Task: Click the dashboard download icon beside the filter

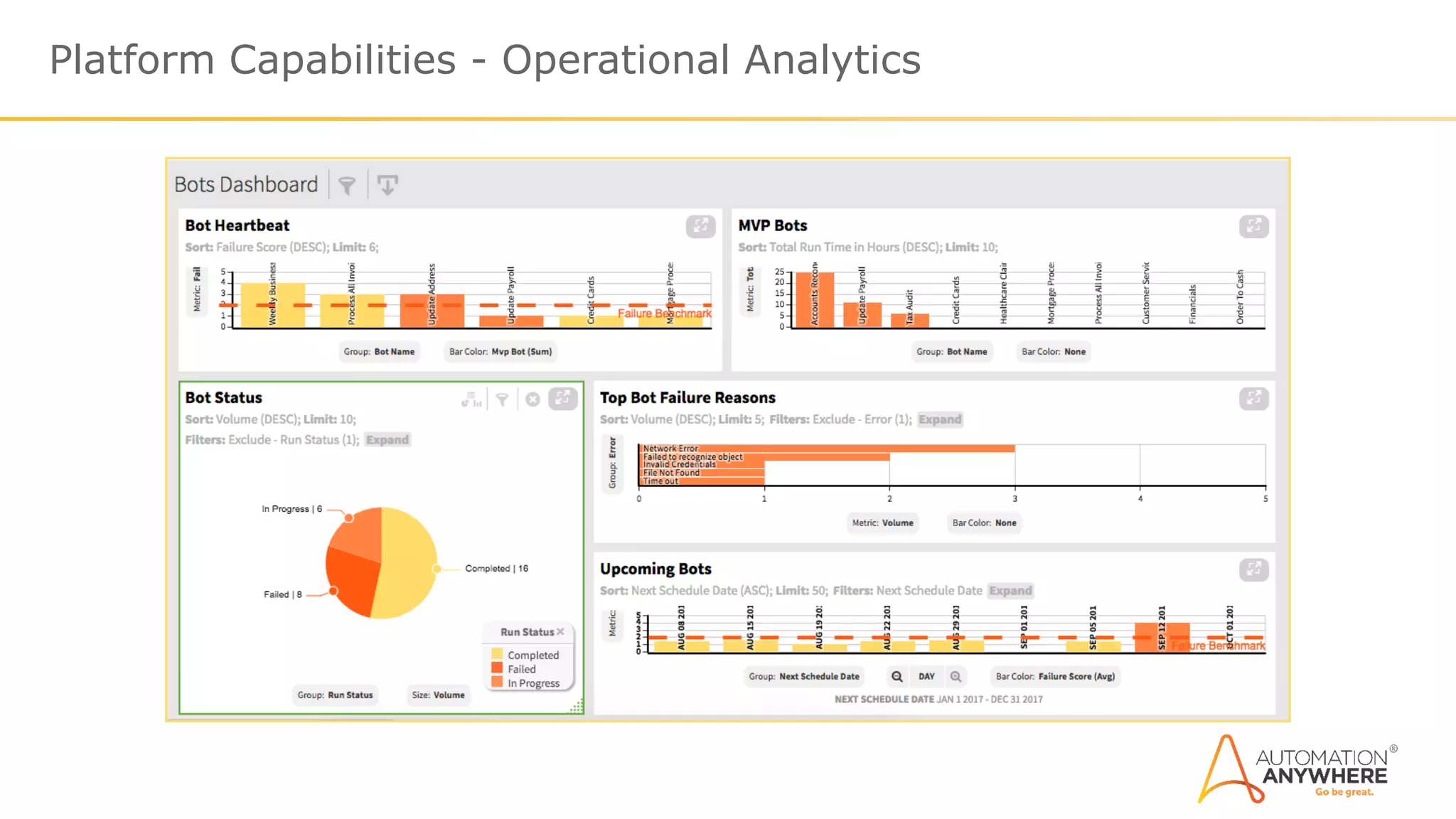Action: 387,186
